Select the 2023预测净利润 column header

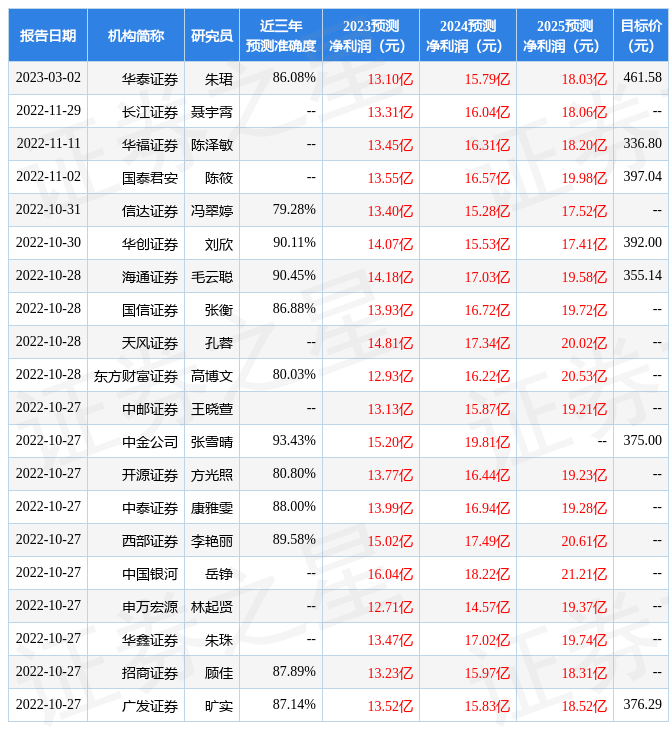point(371,36)
